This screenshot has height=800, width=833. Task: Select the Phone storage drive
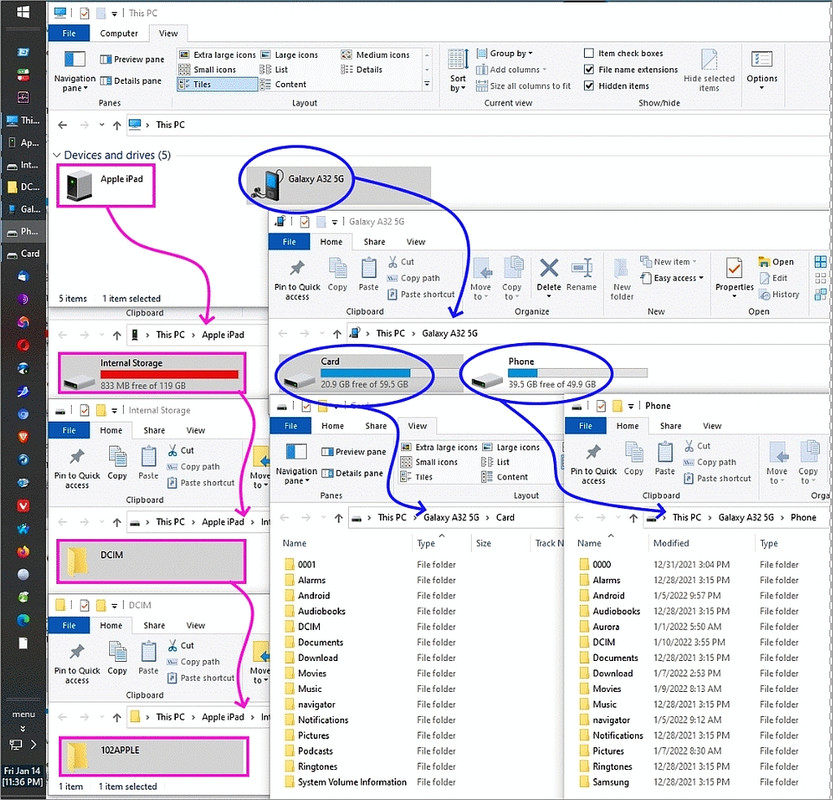point(558,373)
